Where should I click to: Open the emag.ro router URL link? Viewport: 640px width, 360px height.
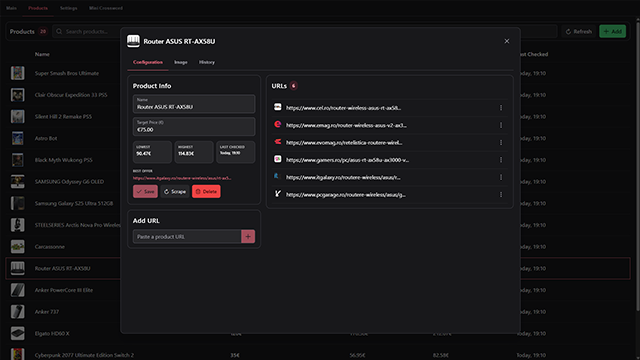[346, 125]
